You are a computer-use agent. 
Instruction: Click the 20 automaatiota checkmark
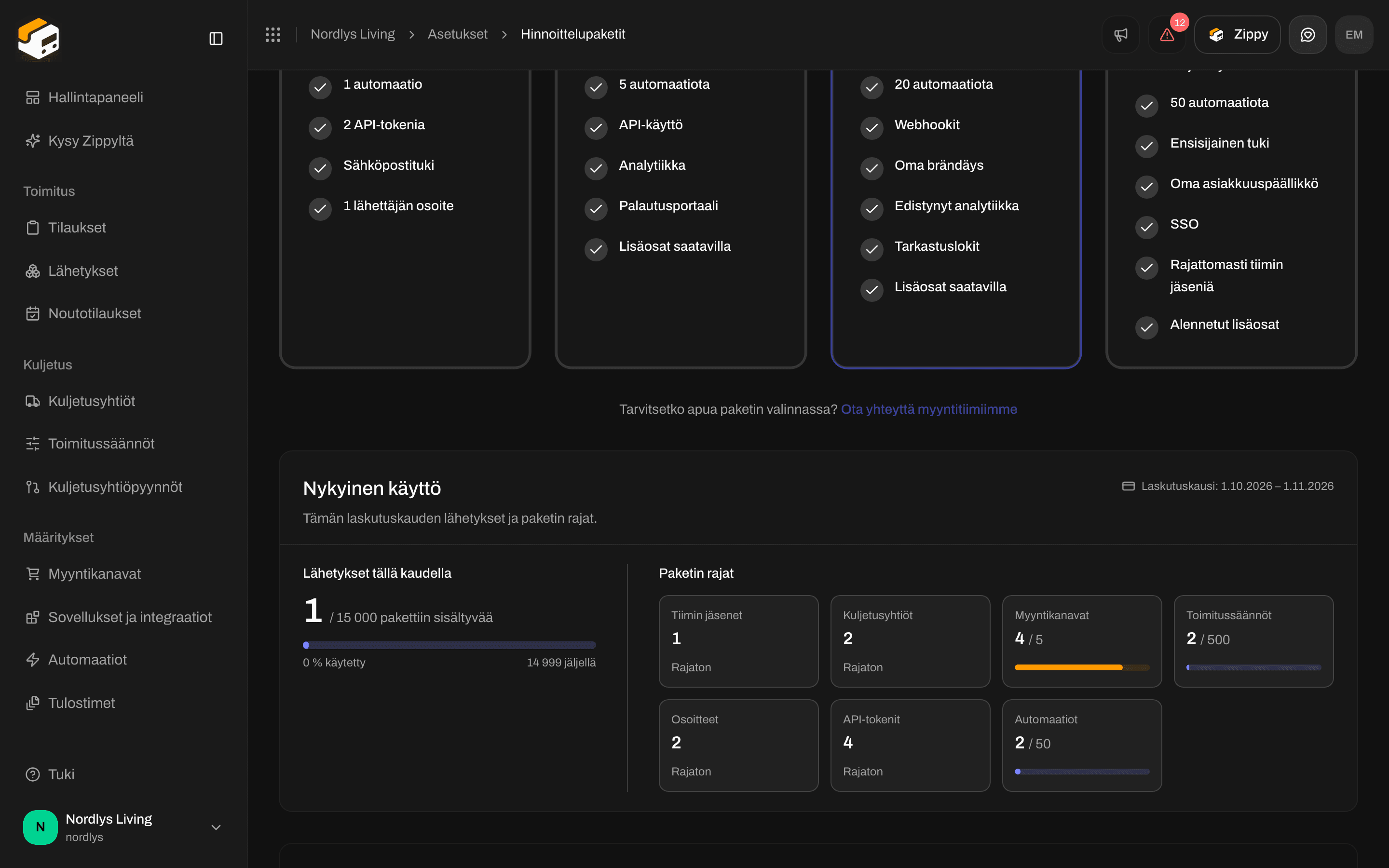[872, 87]
